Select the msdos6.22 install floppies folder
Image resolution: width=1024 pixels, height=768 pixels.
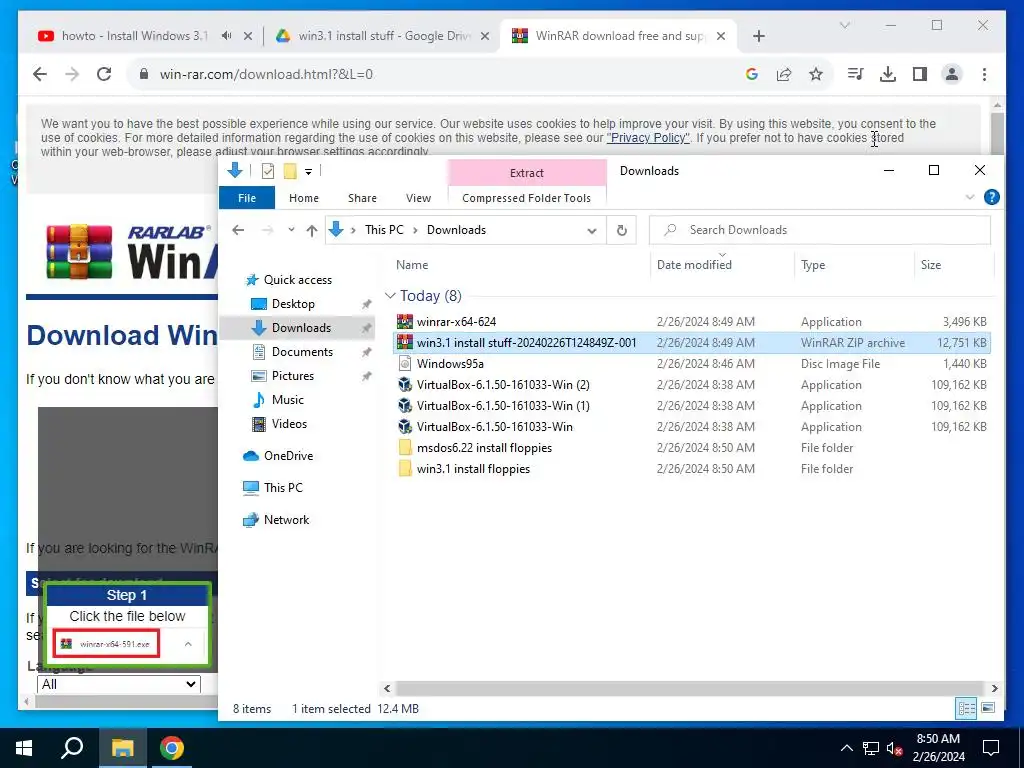tap(692, 447)
